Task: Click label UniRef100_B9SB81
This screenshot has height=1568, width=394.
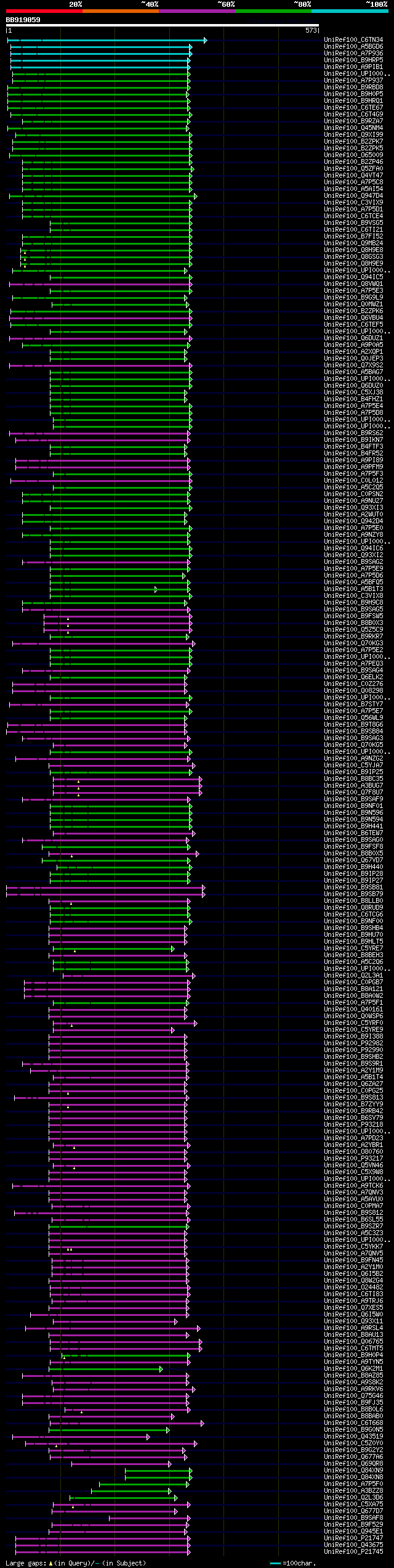Action: click(353, 888)
